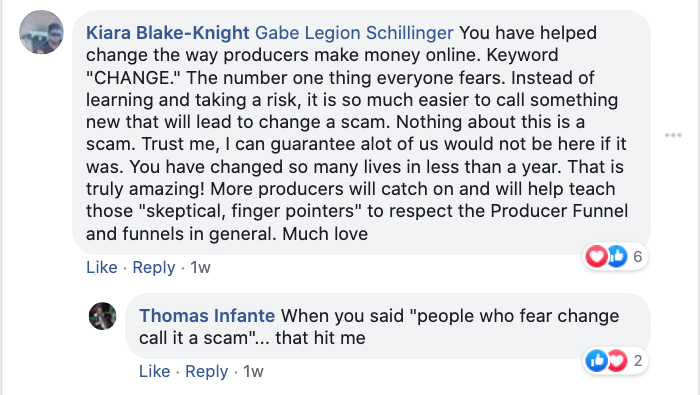Viewport: 700px width, 395px height.
Task: Open the 1w timestamp of Kiara's comment
Action: pyautogui.click(x=200, y=267)
